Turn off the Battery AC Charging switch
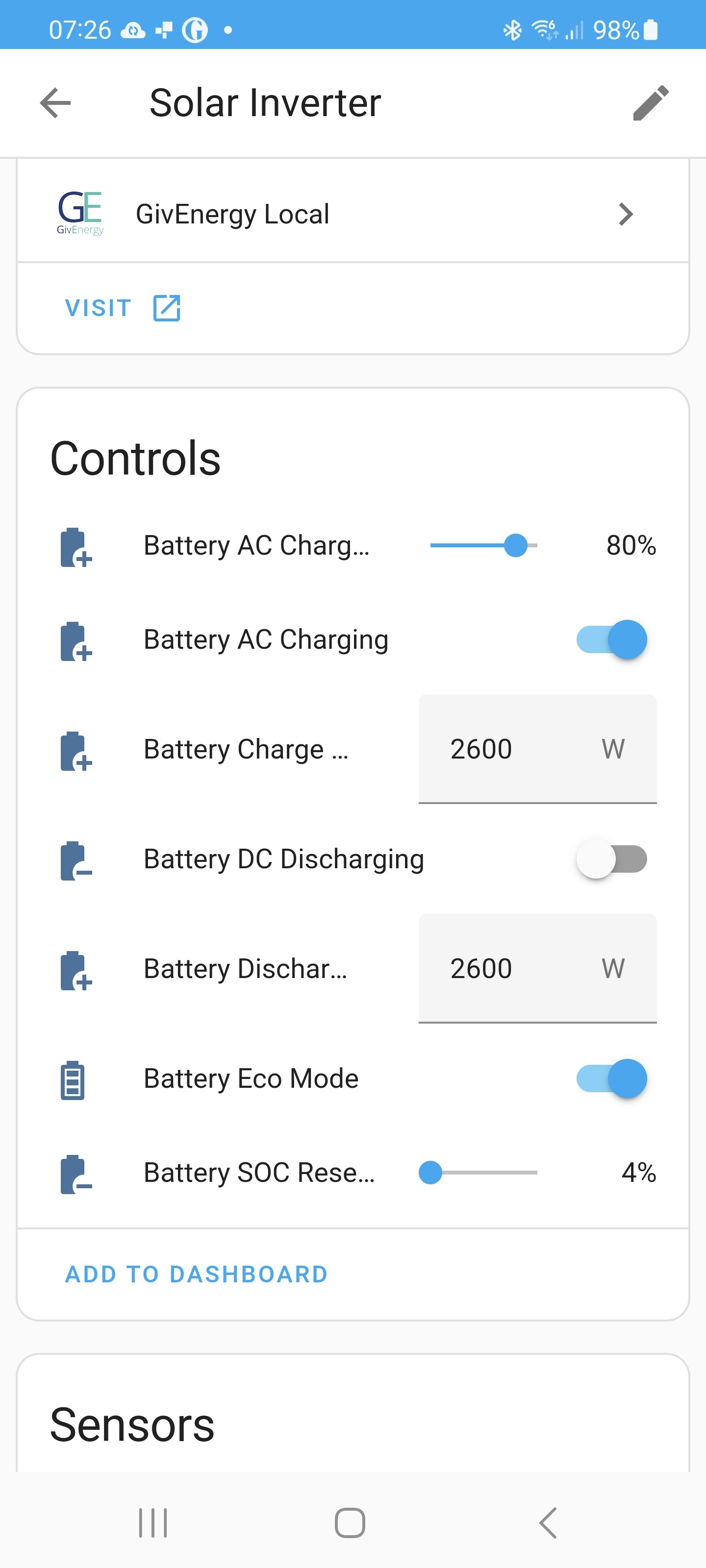 (611, 639)
